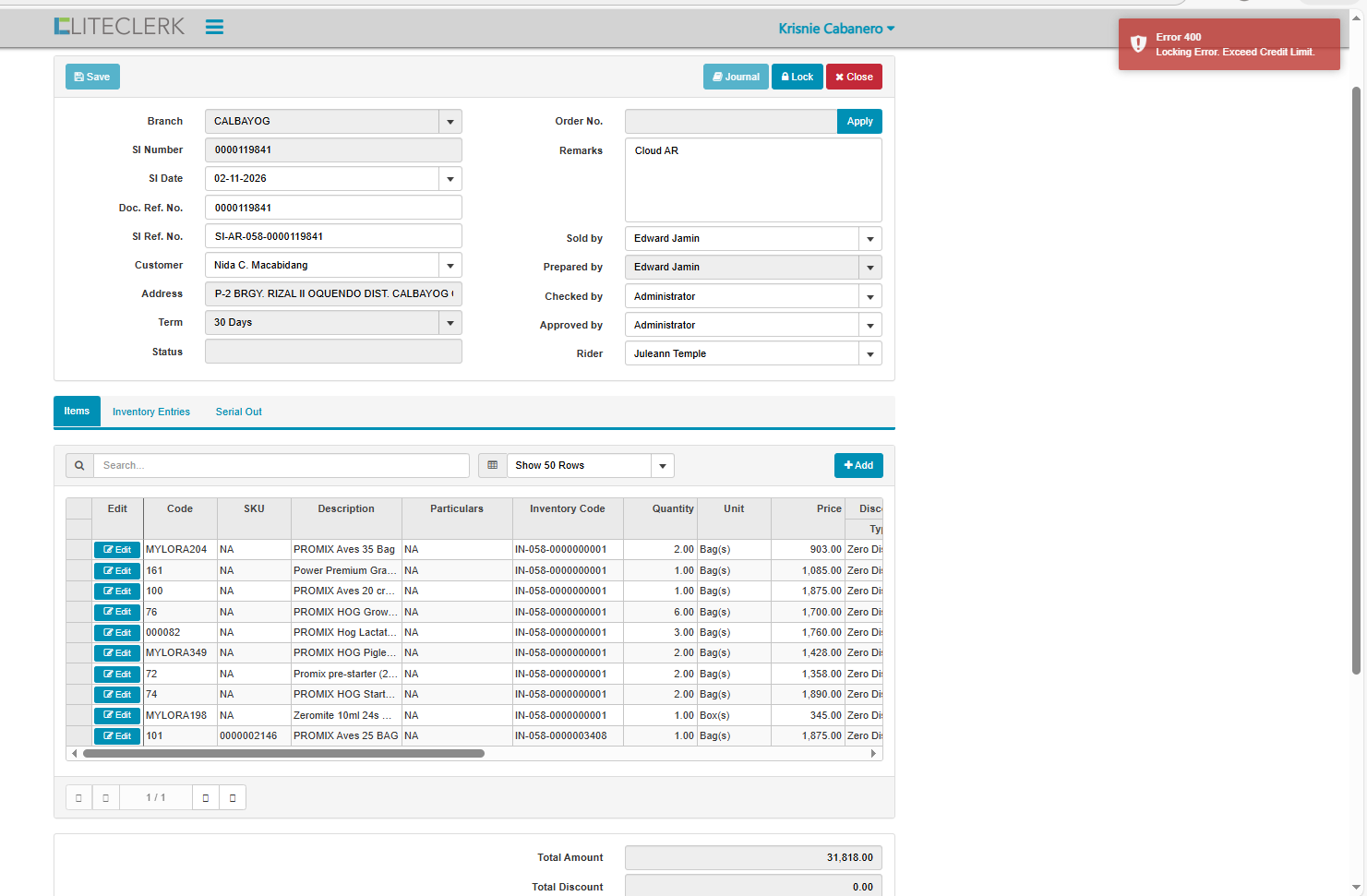Viewport: 1367px width, 896px height.
Task: Click the error shield icon in notification
Action: (1138, 44)
